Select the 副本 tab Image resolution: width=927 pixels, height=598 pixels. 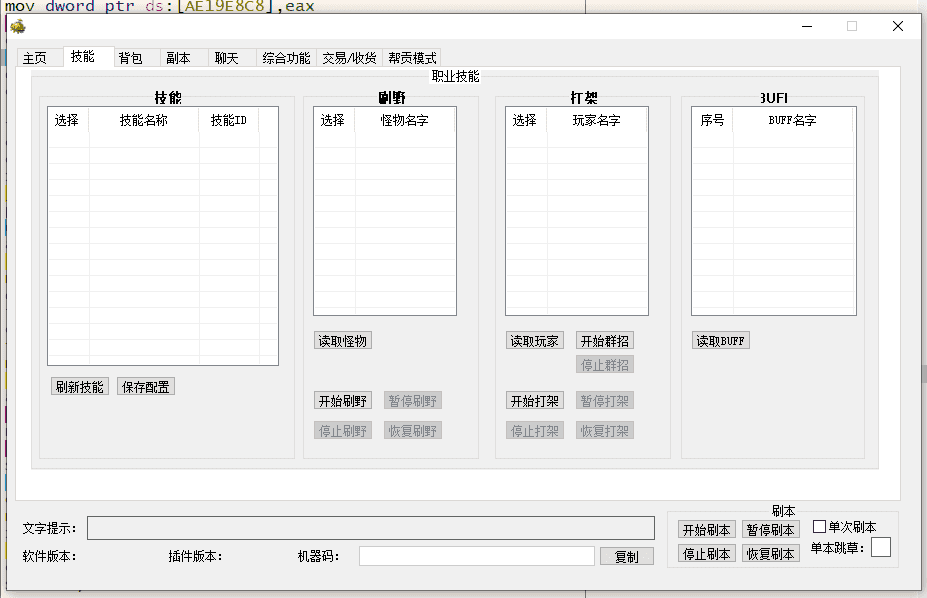(x=179, y=58)
